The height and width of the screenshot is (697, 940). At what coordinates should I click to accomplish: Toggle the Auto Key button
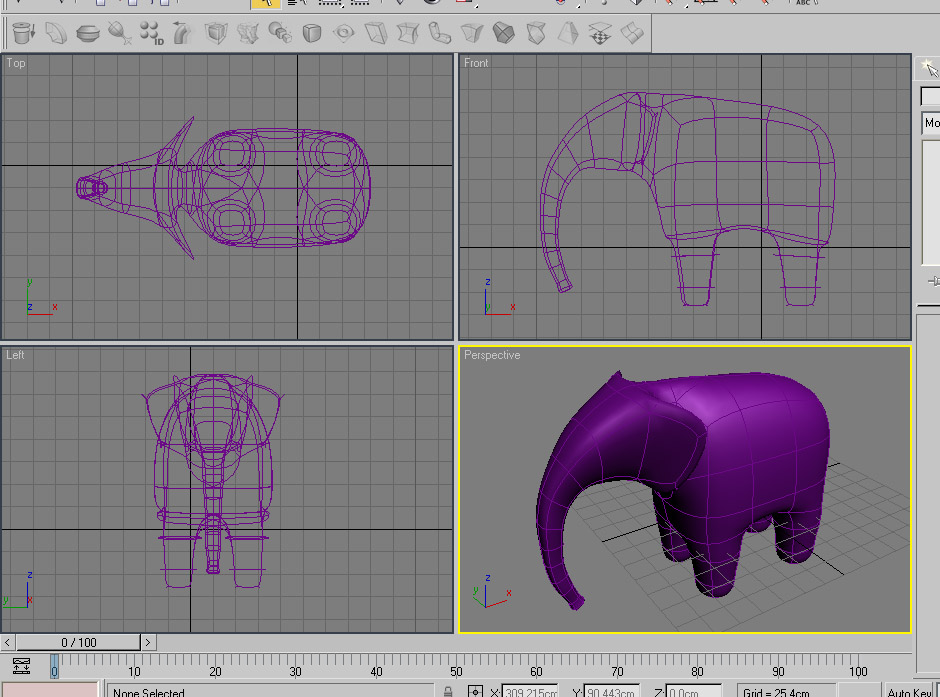(x=909, y=692)
